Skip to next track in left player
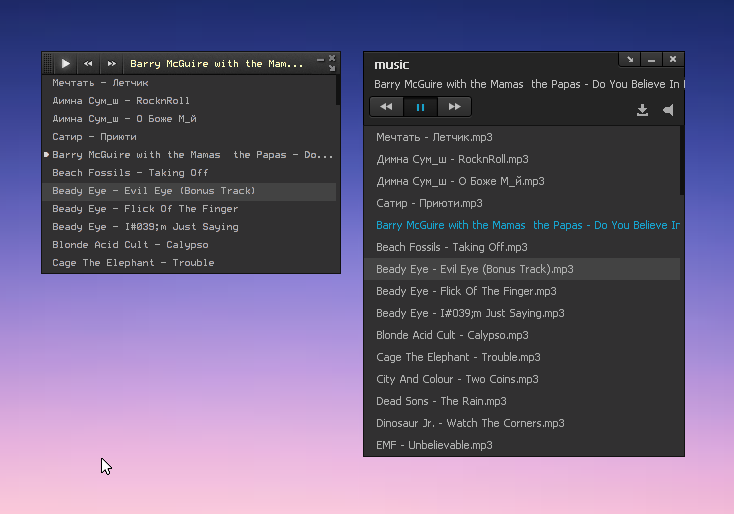 pos(111,64)
